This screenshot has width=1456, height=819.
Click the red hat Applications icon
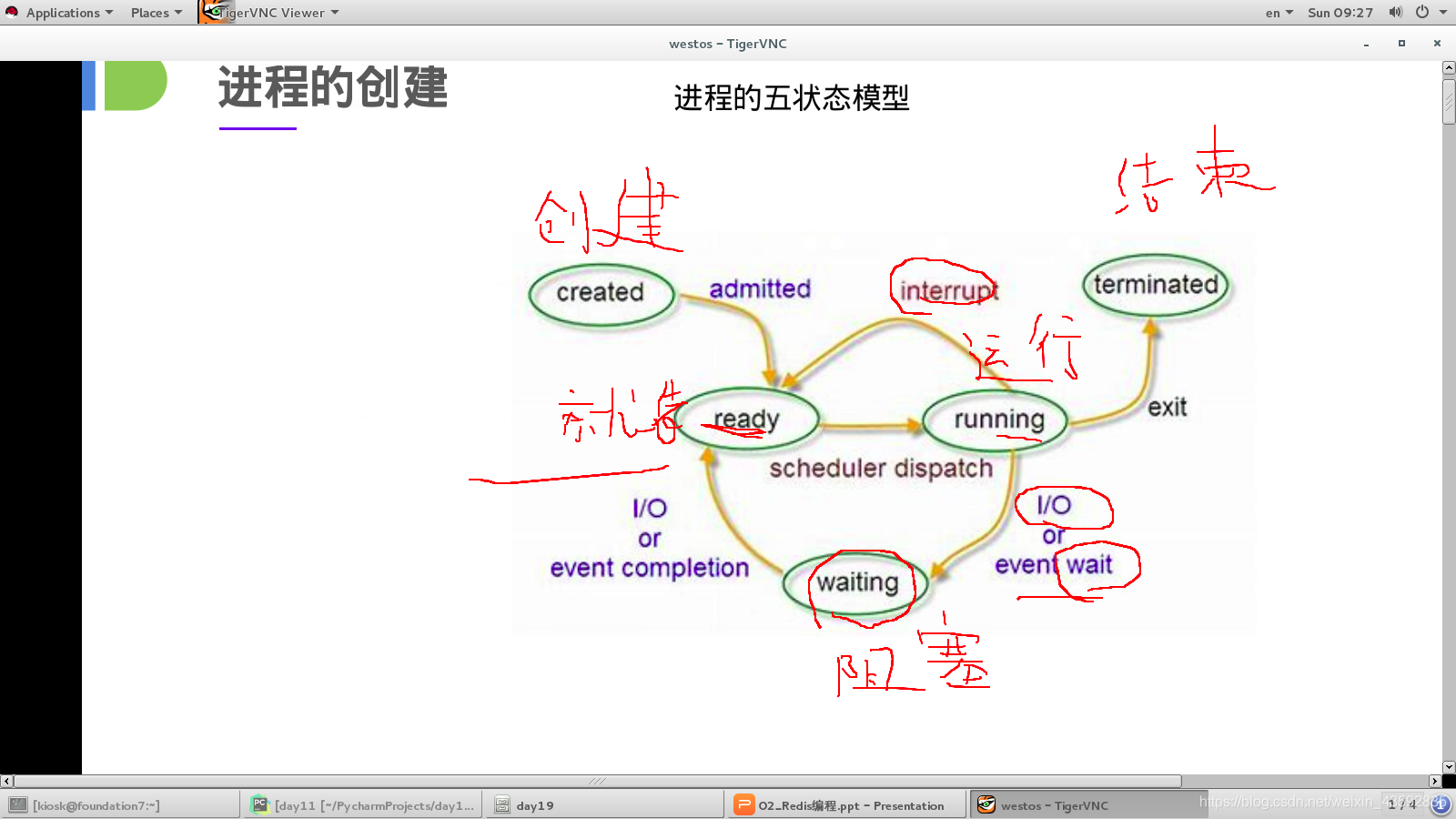pos(12,13)
